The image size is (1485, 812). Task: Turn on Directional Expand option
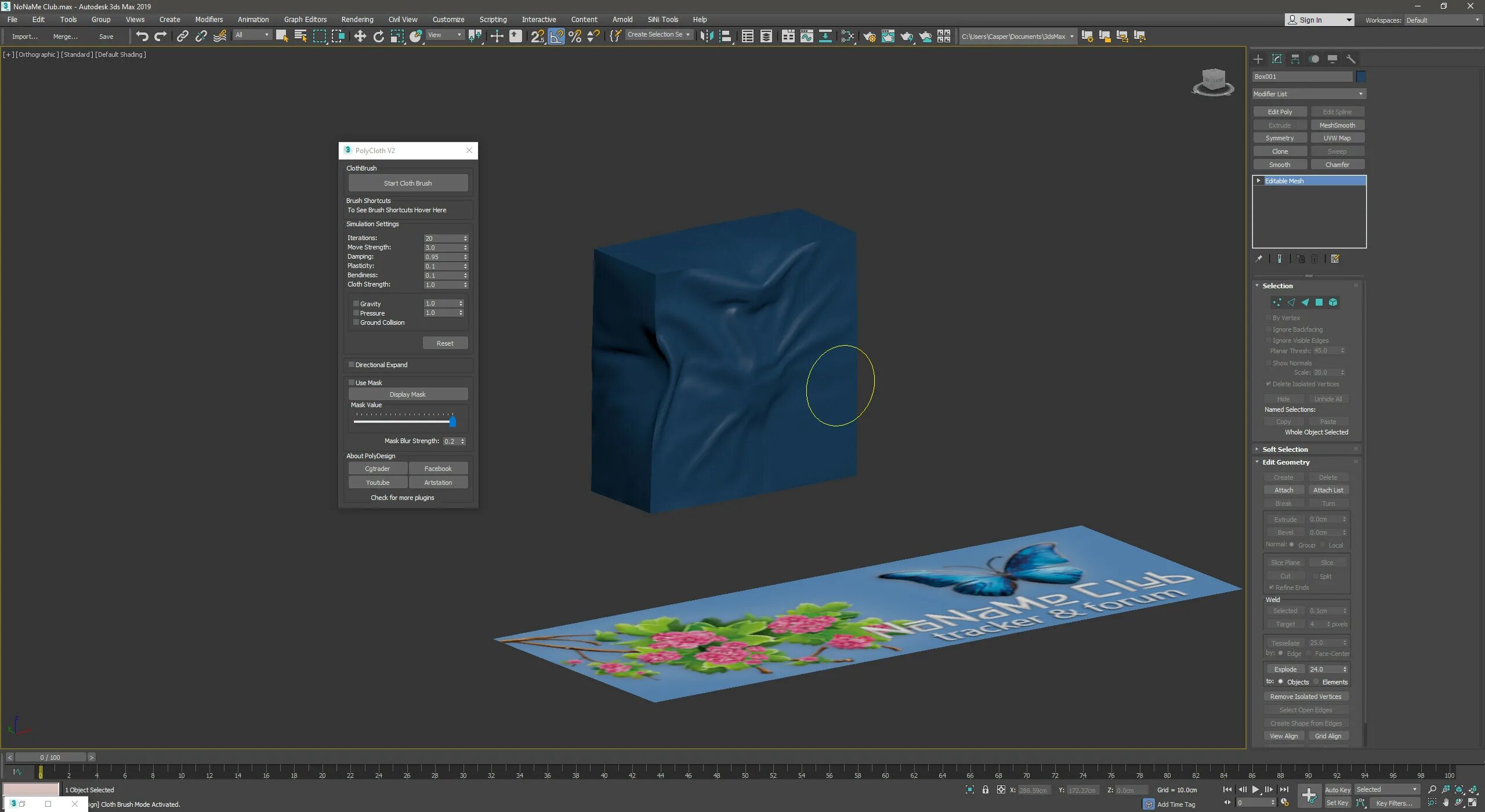point(352,364)
